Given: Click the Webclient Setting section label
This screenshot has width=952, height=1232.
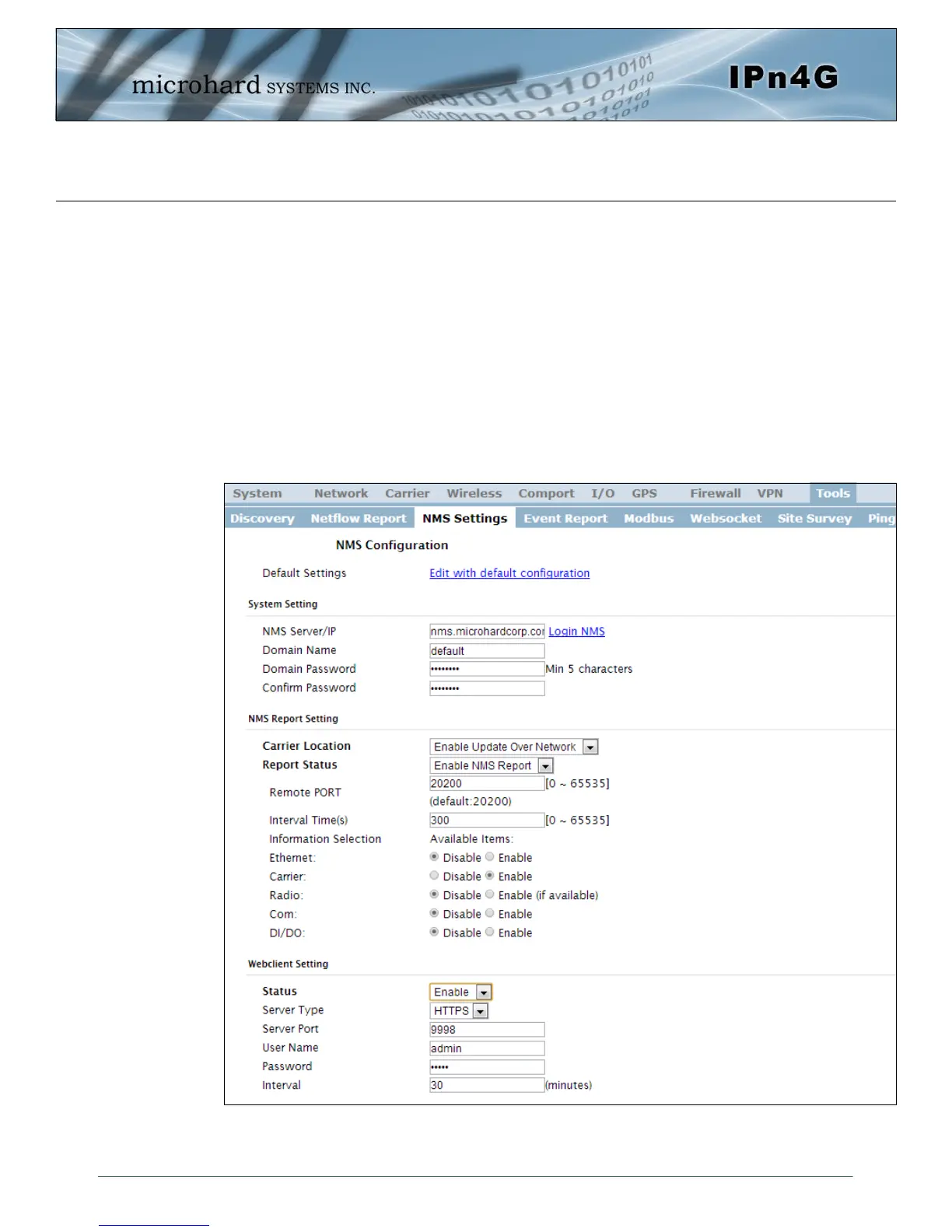Looking at the screenshot, I should point(288,964).
